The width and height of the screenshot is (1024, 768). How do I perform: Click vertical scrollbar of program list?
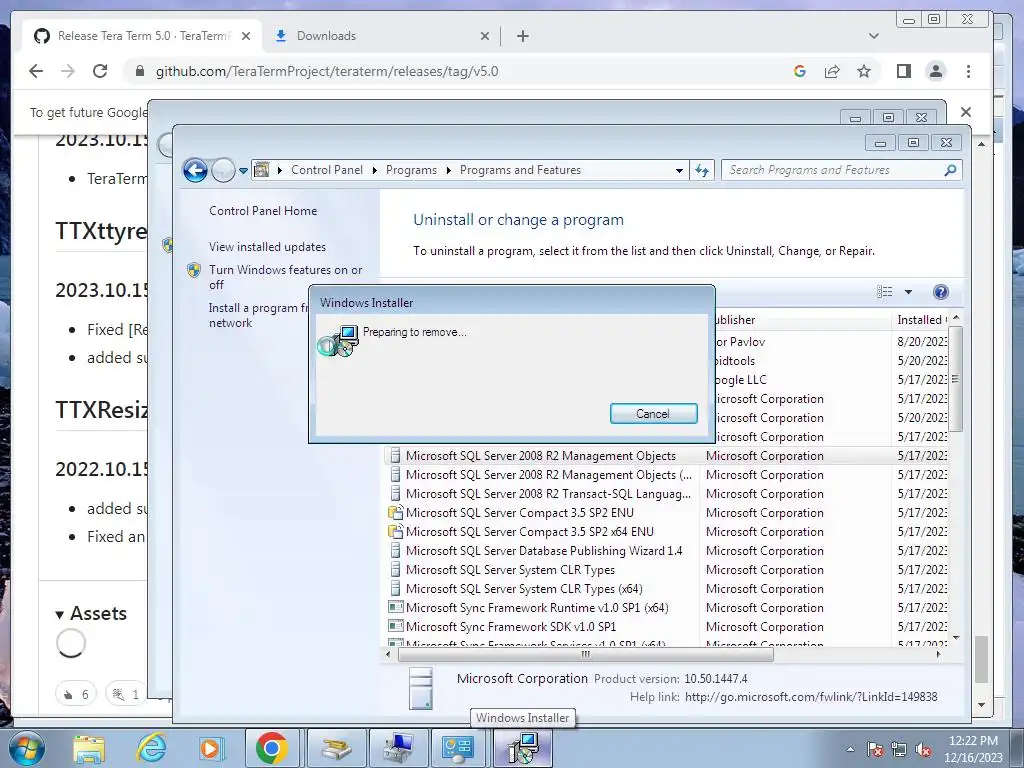point(955,379)
